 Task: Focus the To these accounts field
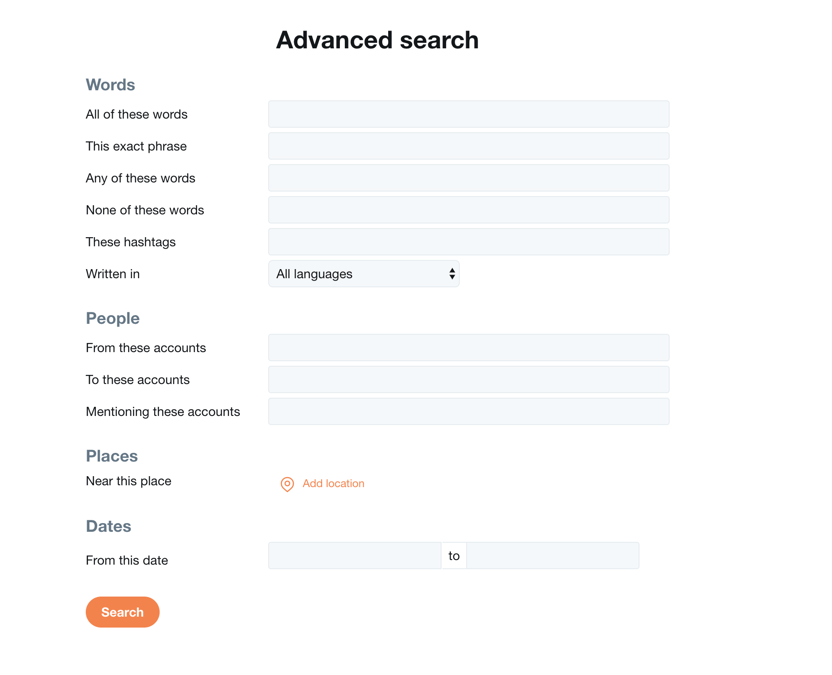[469, 379]
